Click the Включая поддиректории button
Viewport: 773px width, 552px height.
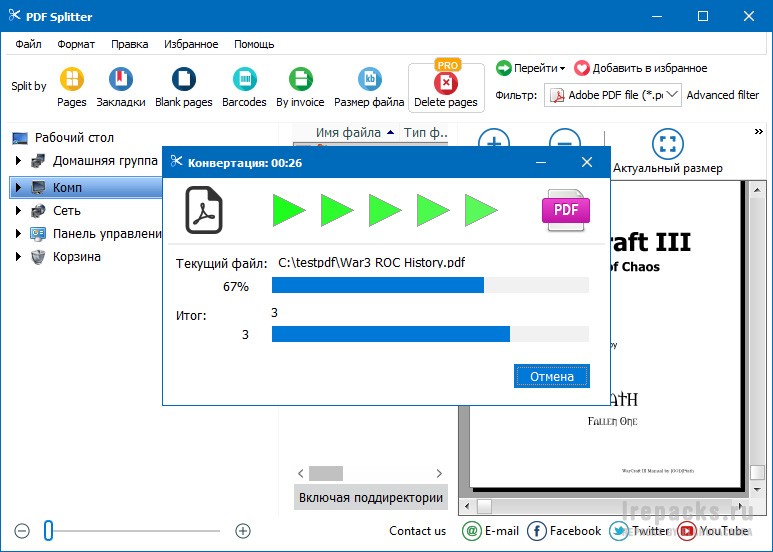click(x=371, y=497)
